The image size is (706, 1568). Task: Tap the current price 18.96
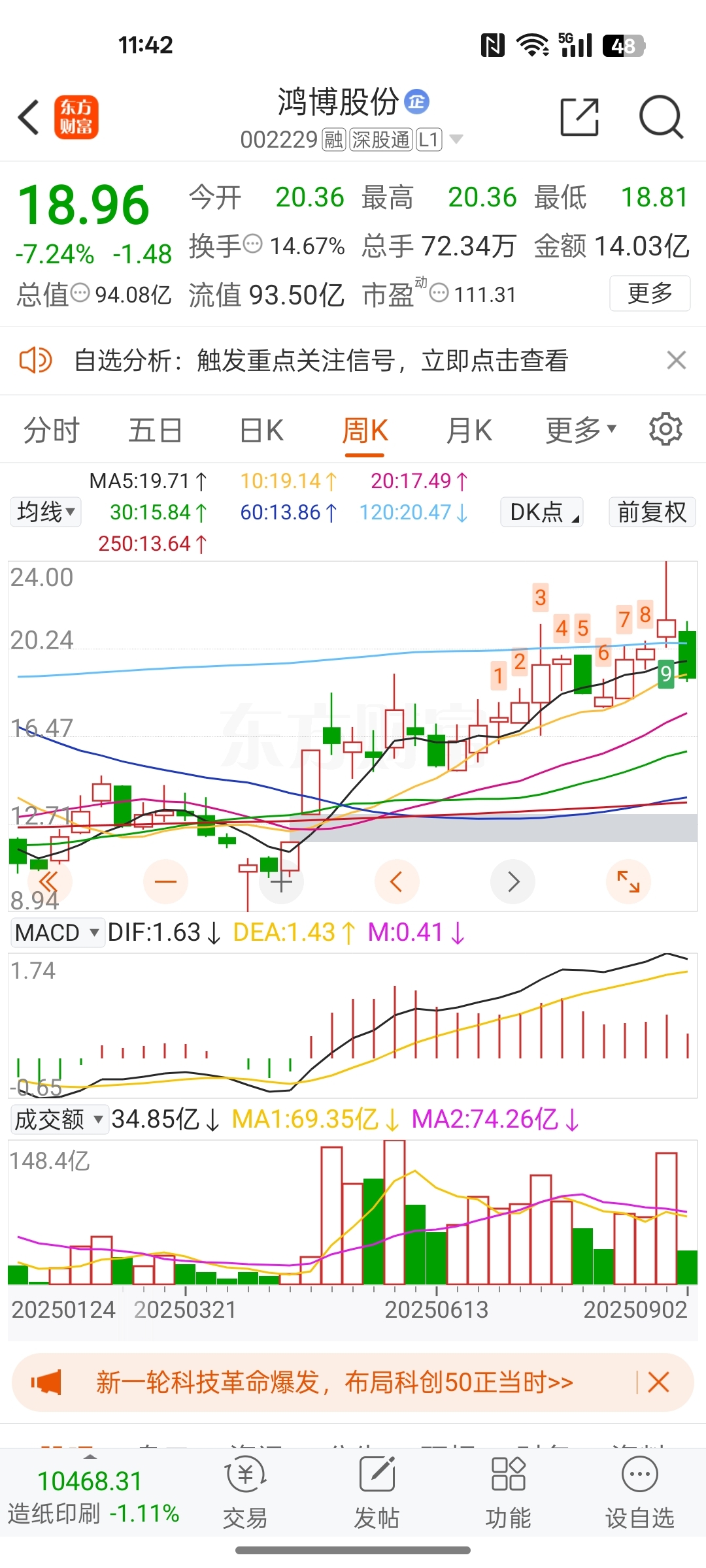pyautogui.click(x=84, y=205)
